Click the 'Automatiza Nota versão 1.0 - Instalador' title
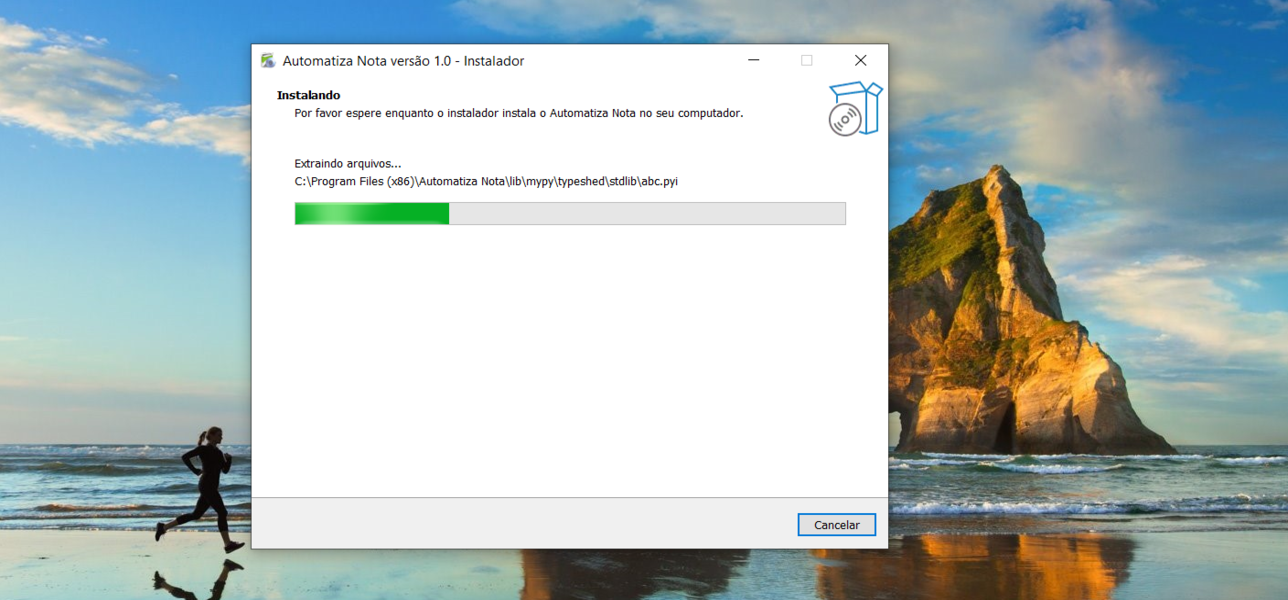 coord(403,61)
